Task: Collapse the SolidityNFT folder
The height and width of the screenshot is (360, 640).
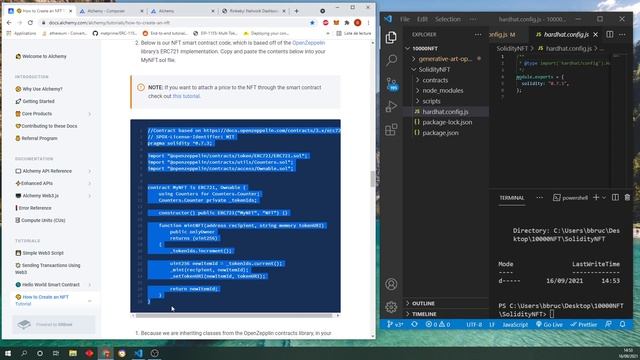Action: tap(434, 69)
